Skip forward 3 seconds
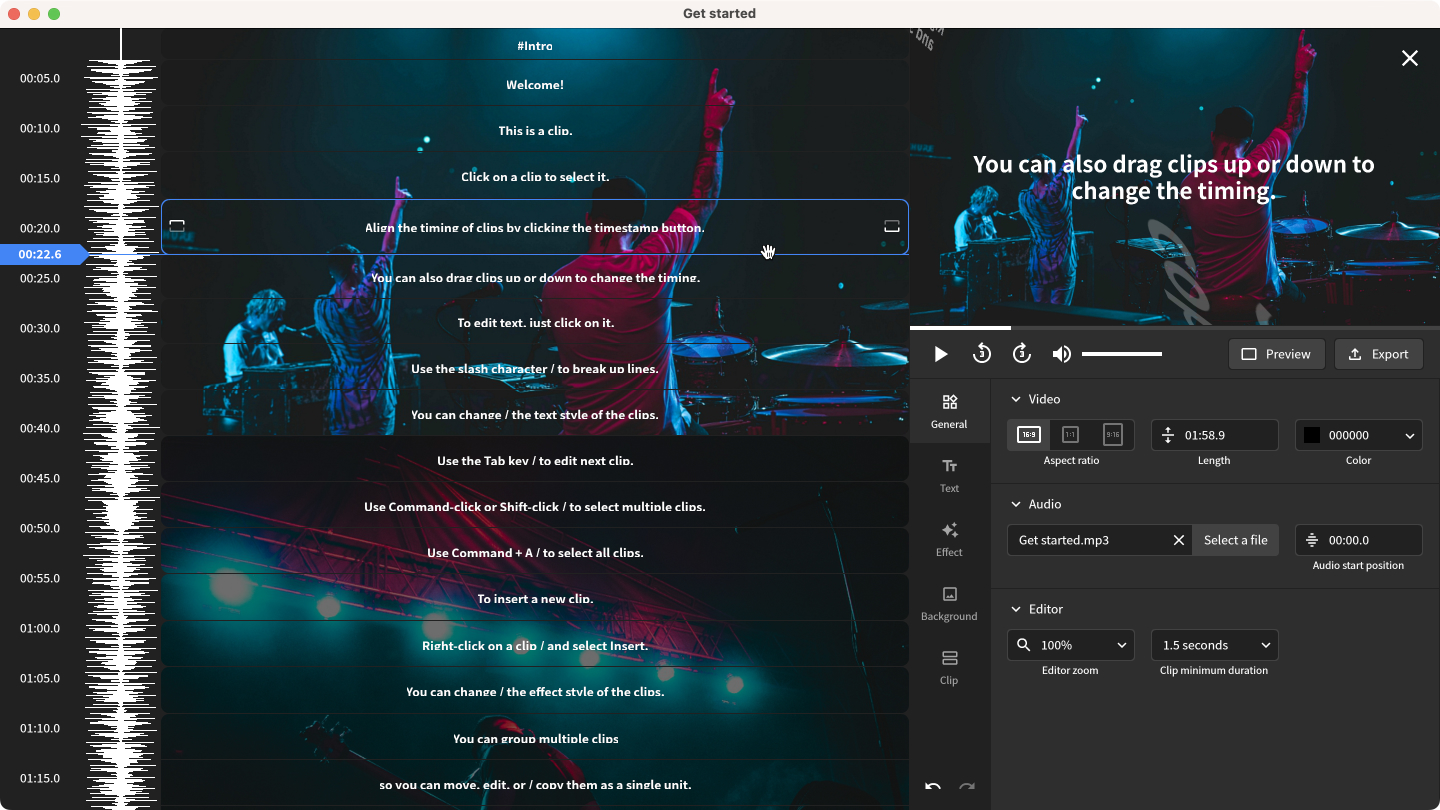The height and width of the screenshot is (810, 1440). click(x=1021, y=354)
